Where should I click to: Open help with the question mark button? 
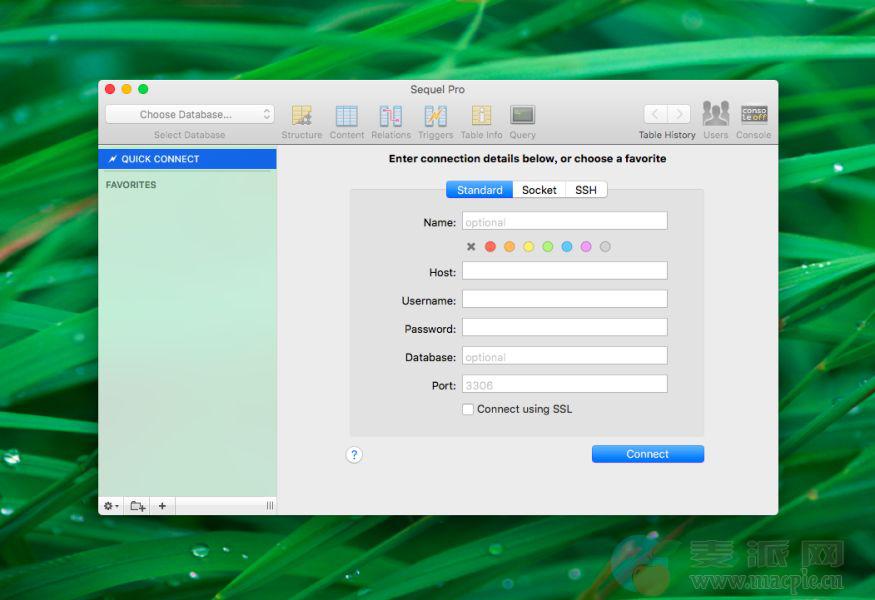tap(354, 455)
